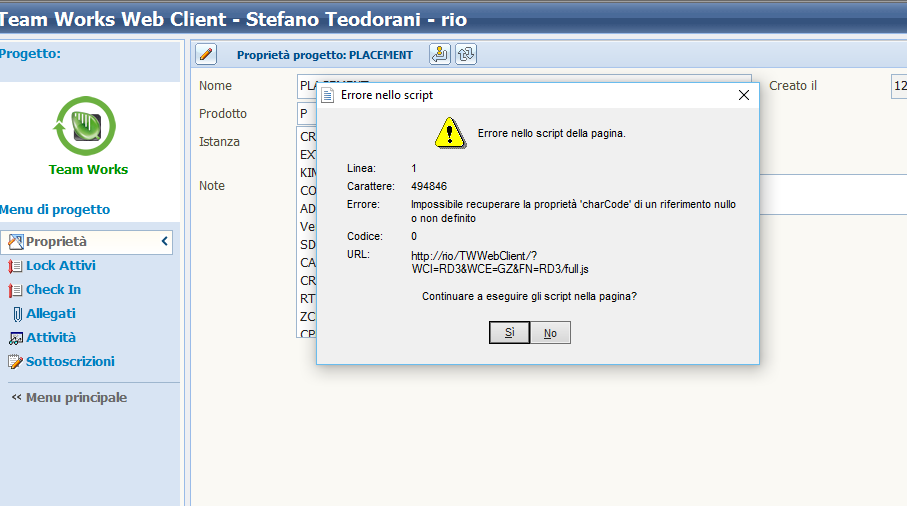Click the Note field label
This screenshot has width=907, height=506.
point(212,186)
